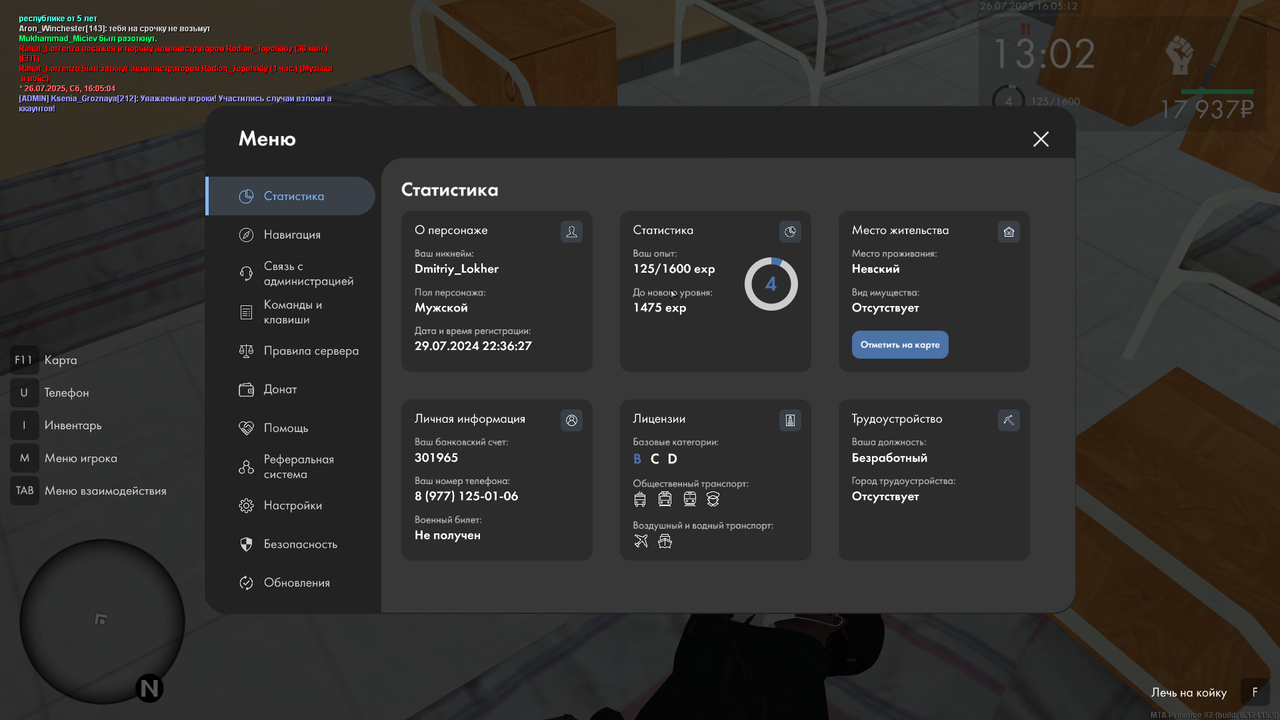Screen dimensions: 1280x720
Task: Click the list icon beside Команды и клавиши
Action: click(x=246, y=313)
